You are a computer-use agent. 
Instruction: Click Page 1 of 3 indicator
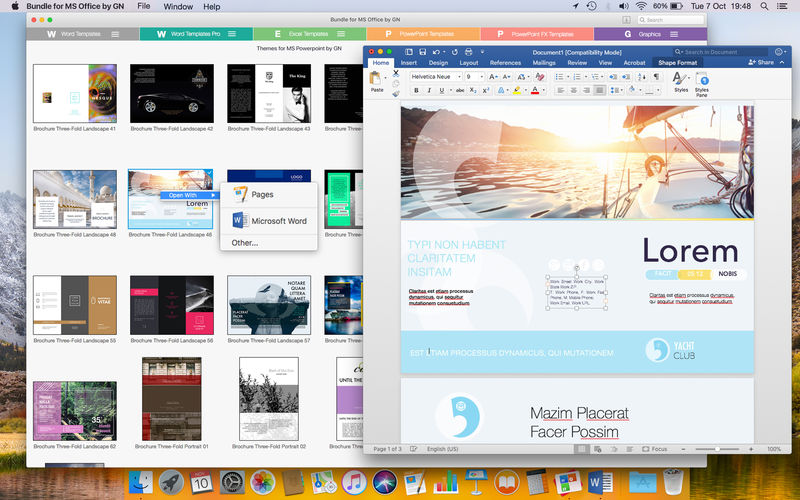click(x=387, y=449)
